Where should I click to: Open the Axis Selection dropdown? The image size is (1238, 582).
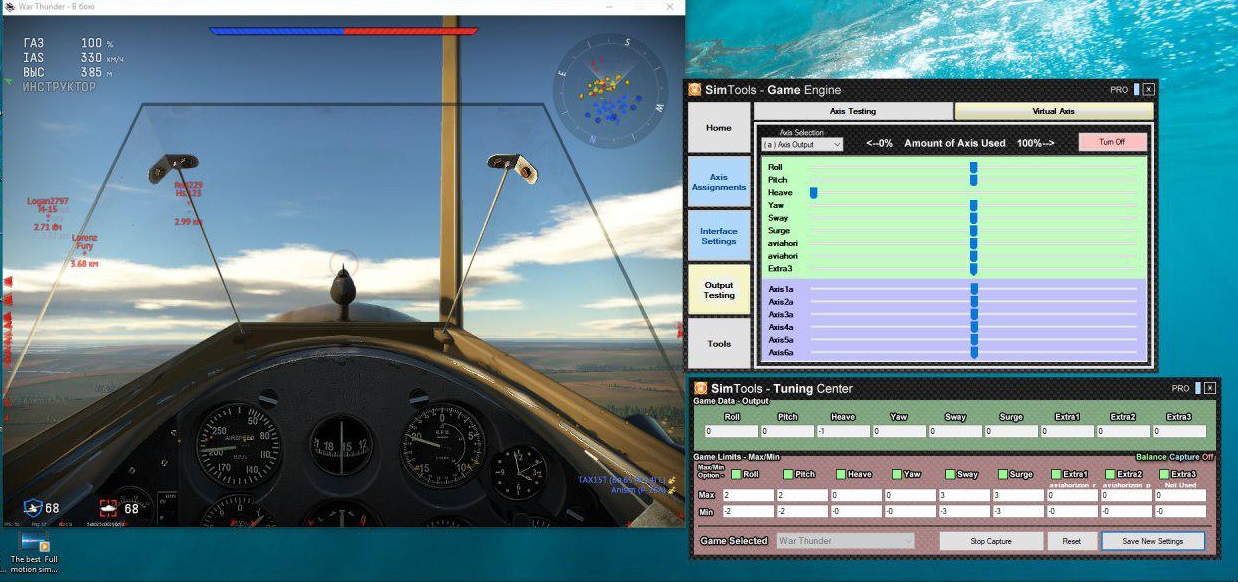(801, 144)
